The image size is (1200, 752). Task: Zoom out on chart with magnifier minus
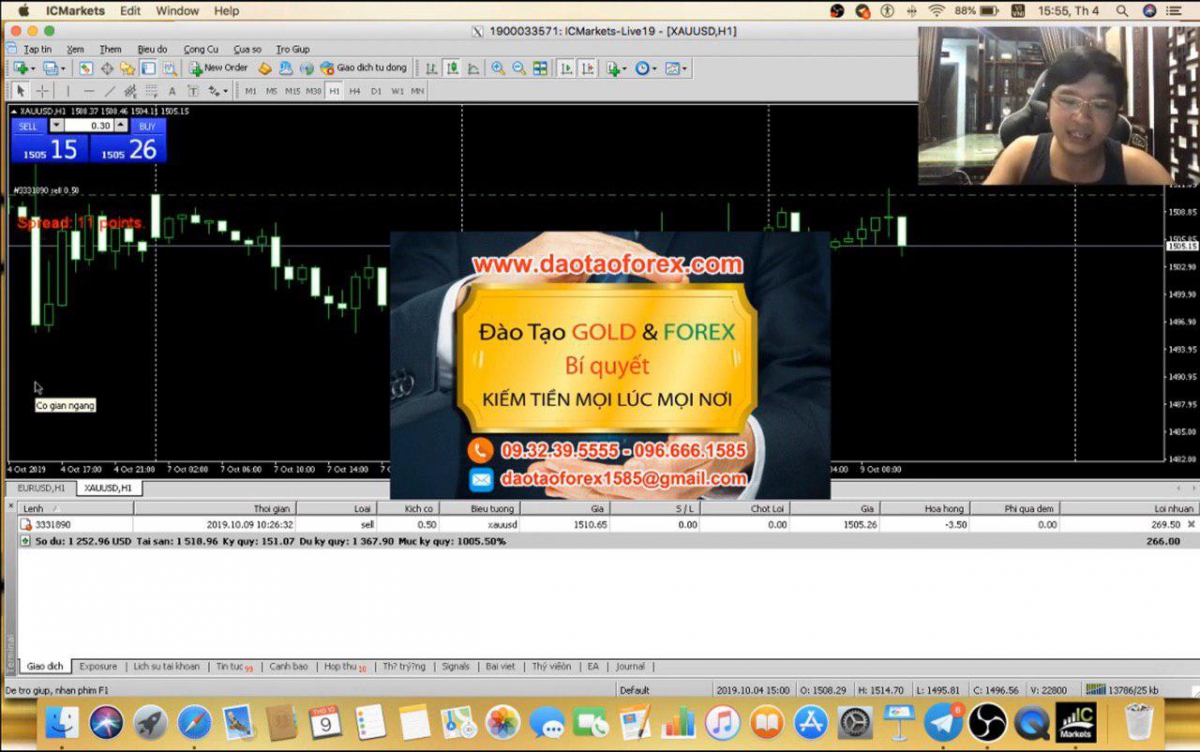pyautogui.click(x=519, y=68)
